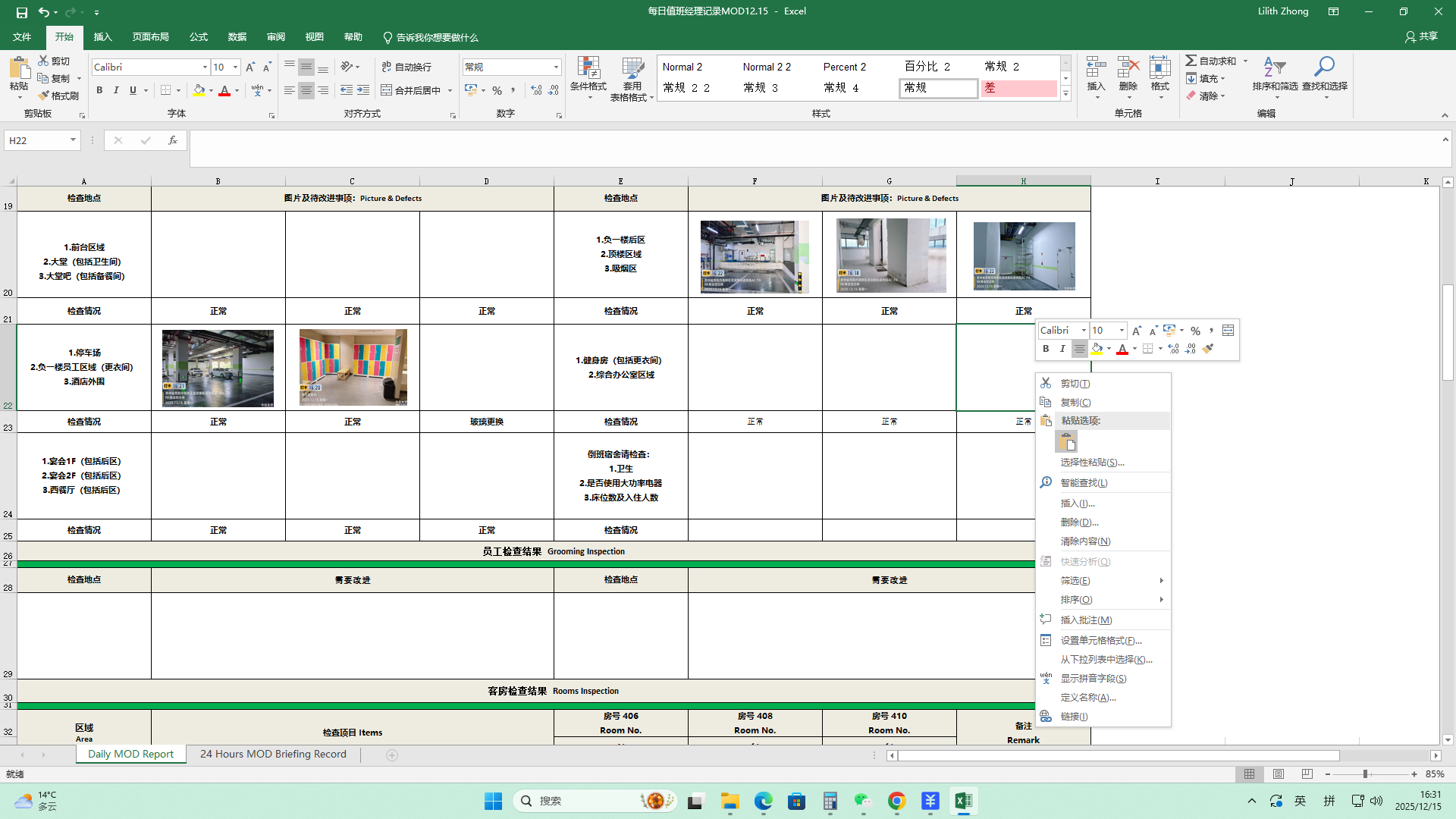Image resolution: width=1456 pixels, height=819 pixels.
Task: Click 告诉我你想要做什么 search box
Action: click(x=437, y=37)
